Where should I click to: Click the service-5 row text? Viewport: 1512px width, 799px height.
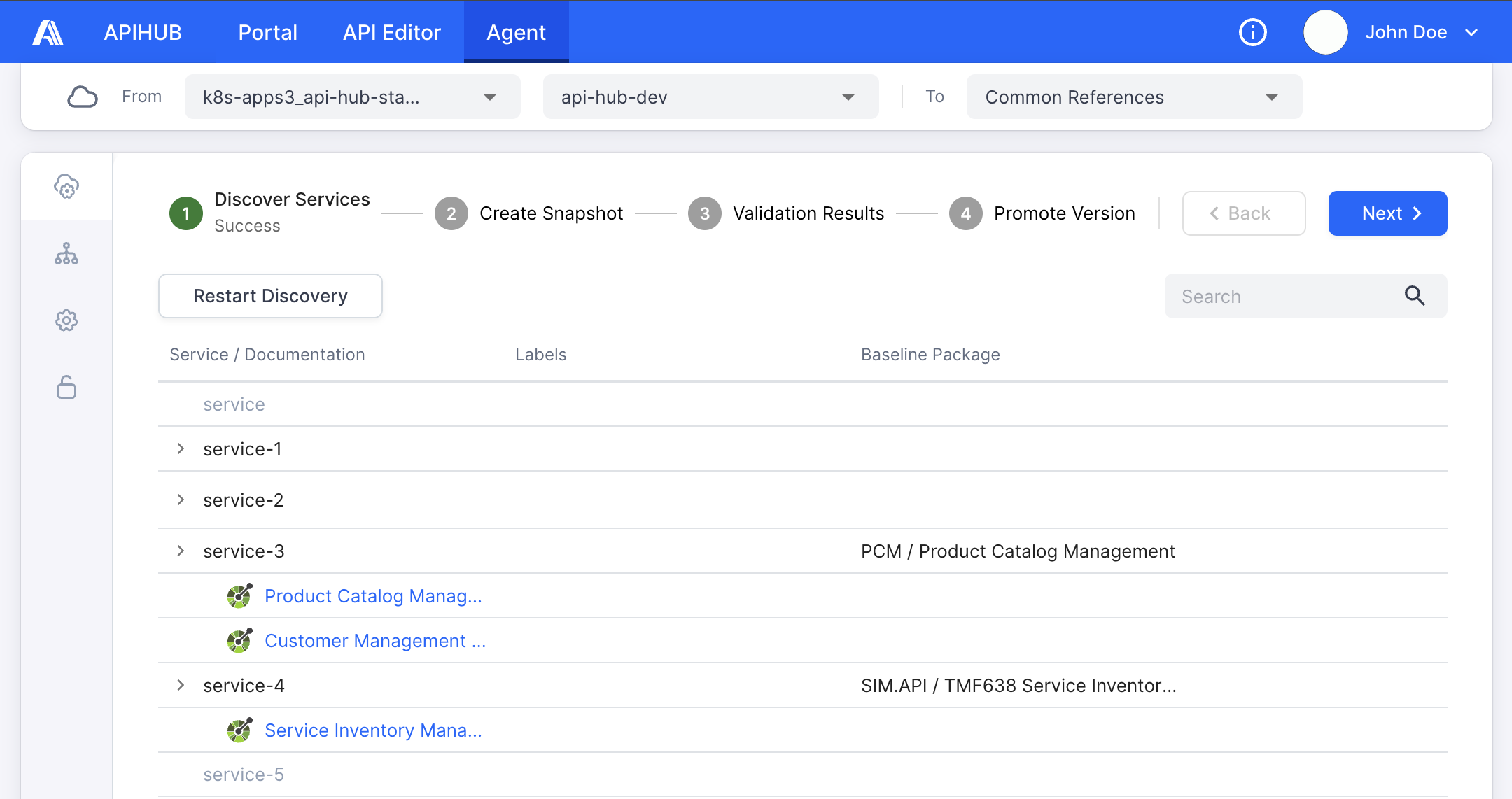click(x=244, y=775)
